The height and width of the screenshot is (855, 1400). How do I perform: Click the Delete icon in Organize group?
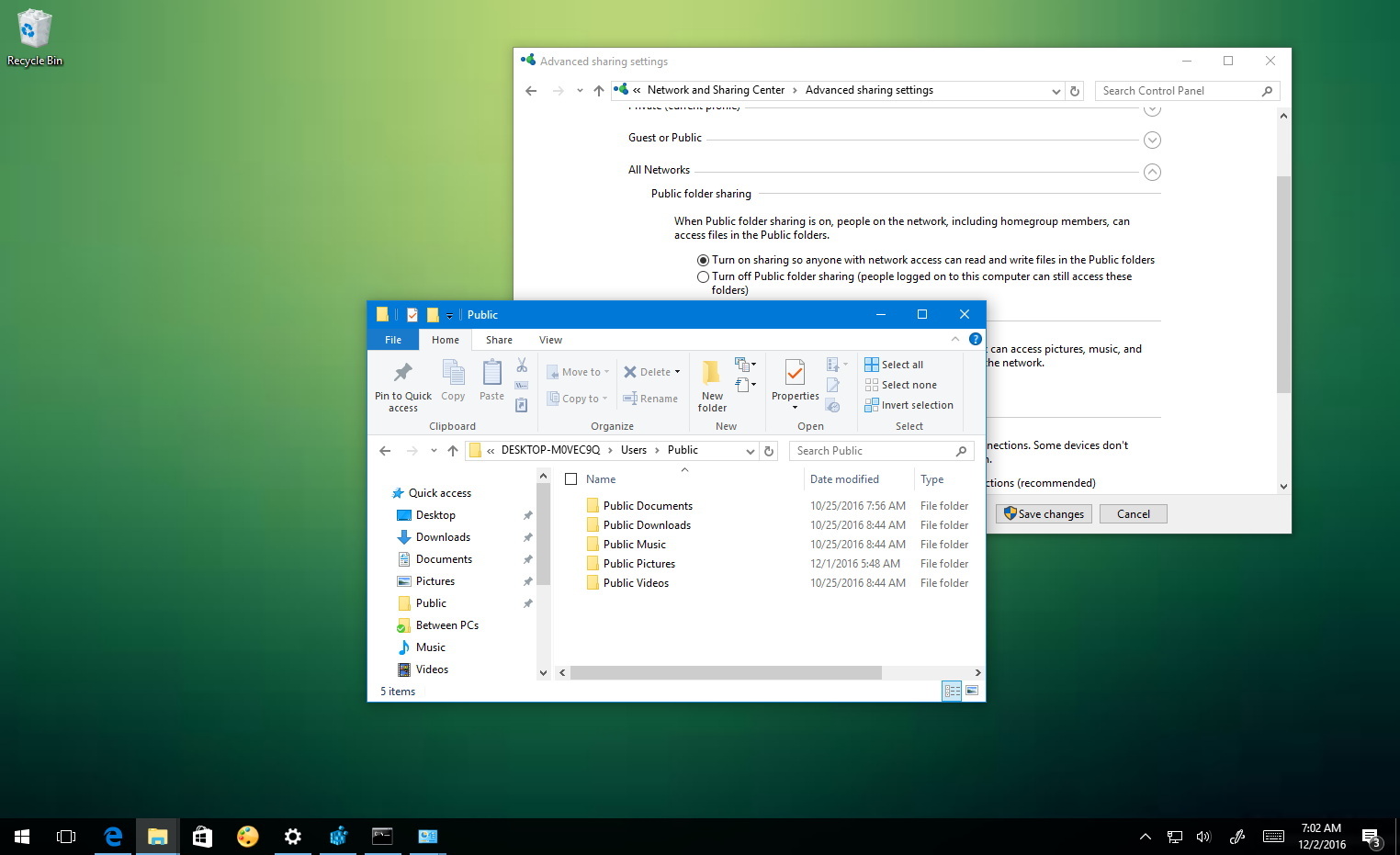point(632,371)
